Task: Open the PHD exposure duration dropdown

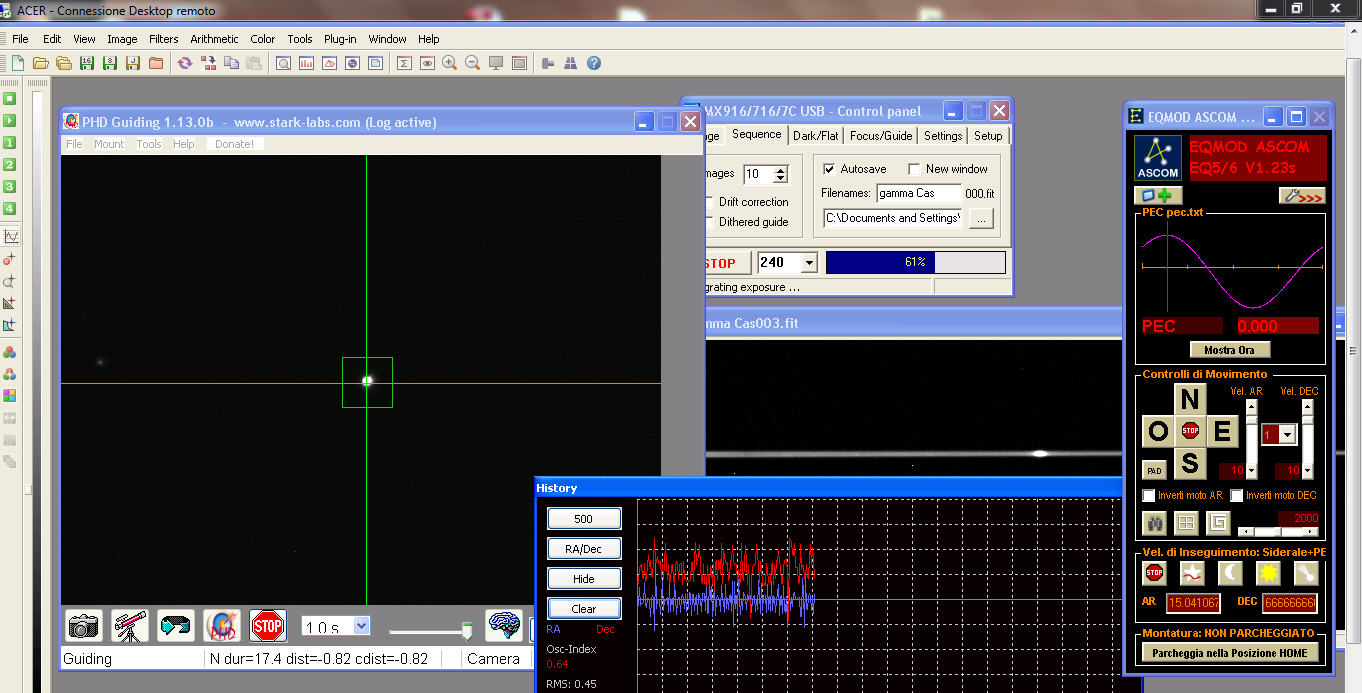Action: tap(361, 626)
